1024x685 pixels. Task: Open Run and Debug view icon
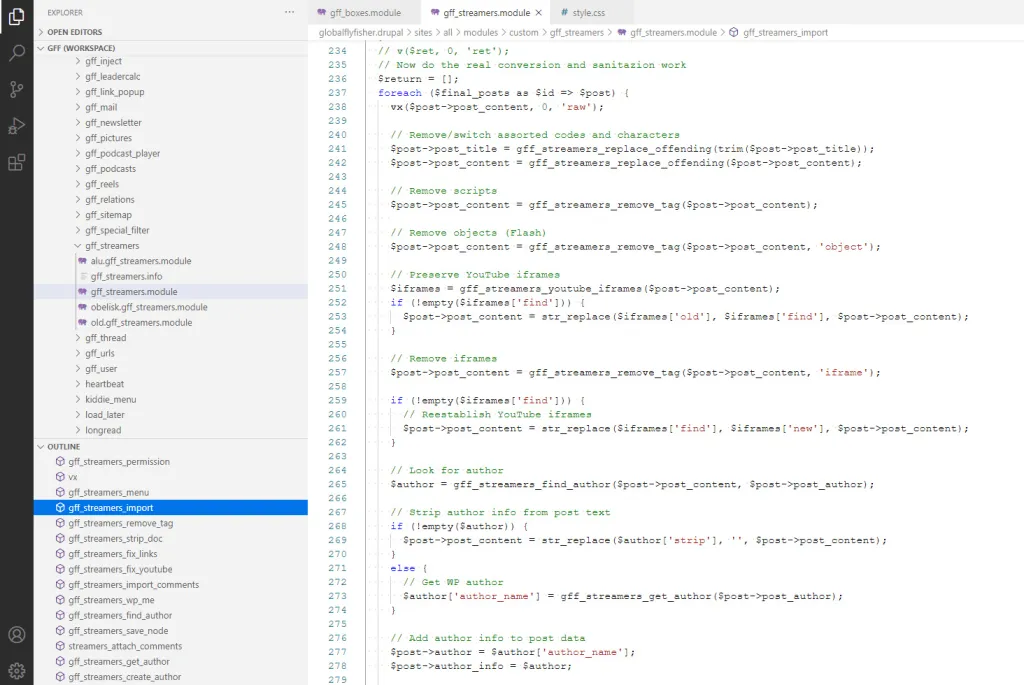point(16,125)
